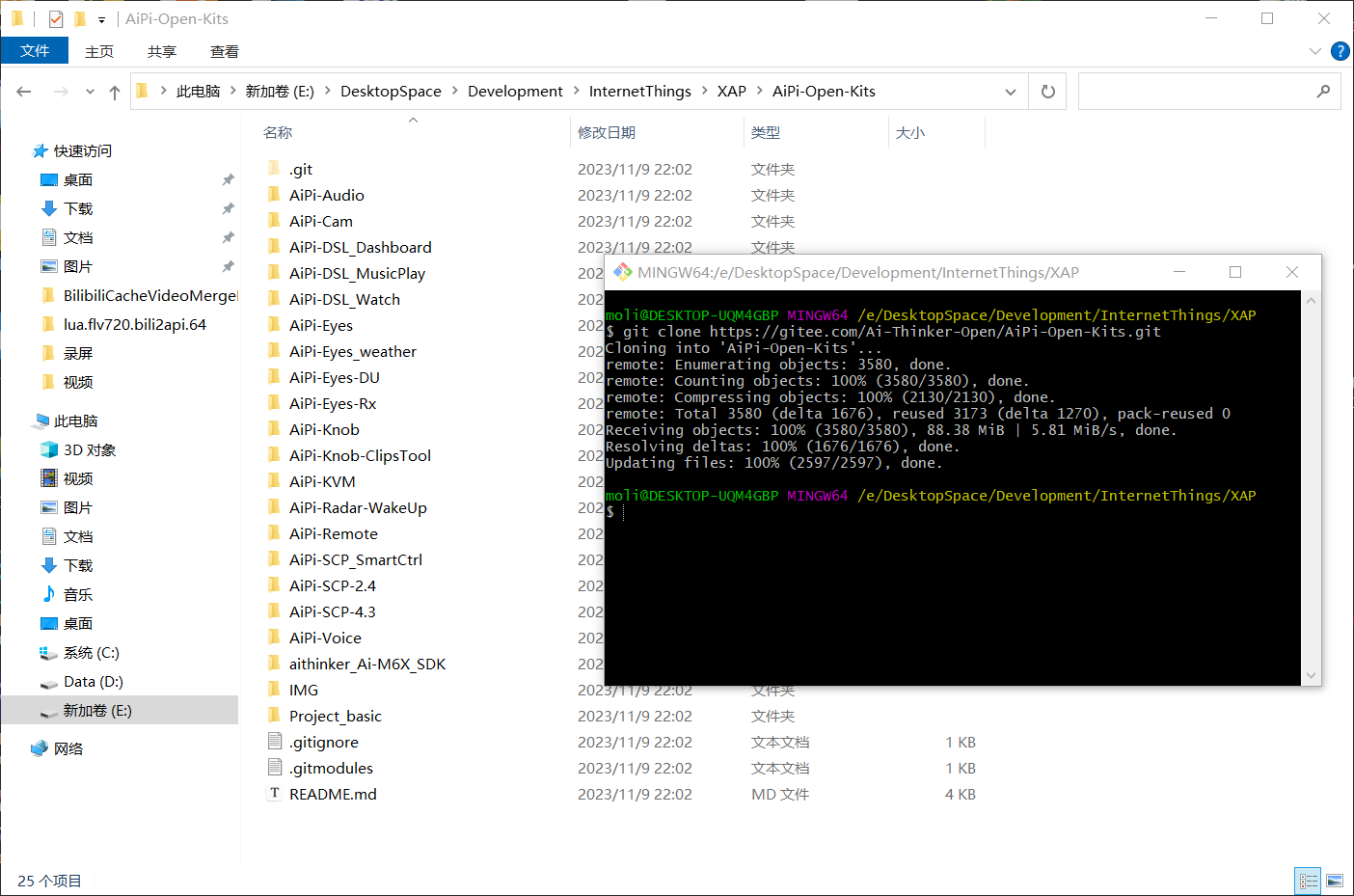Viewport: 1354px width, 896px height.
Task: Click the Git Bash MINGW64 title icon
Action: point(623,272)
